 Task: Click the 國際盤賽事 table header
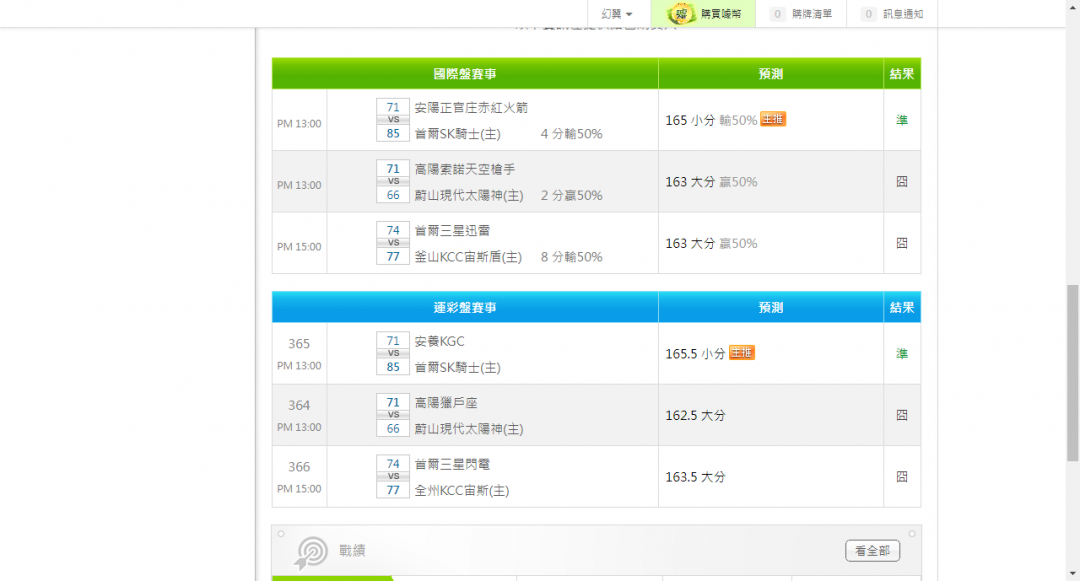465,74
